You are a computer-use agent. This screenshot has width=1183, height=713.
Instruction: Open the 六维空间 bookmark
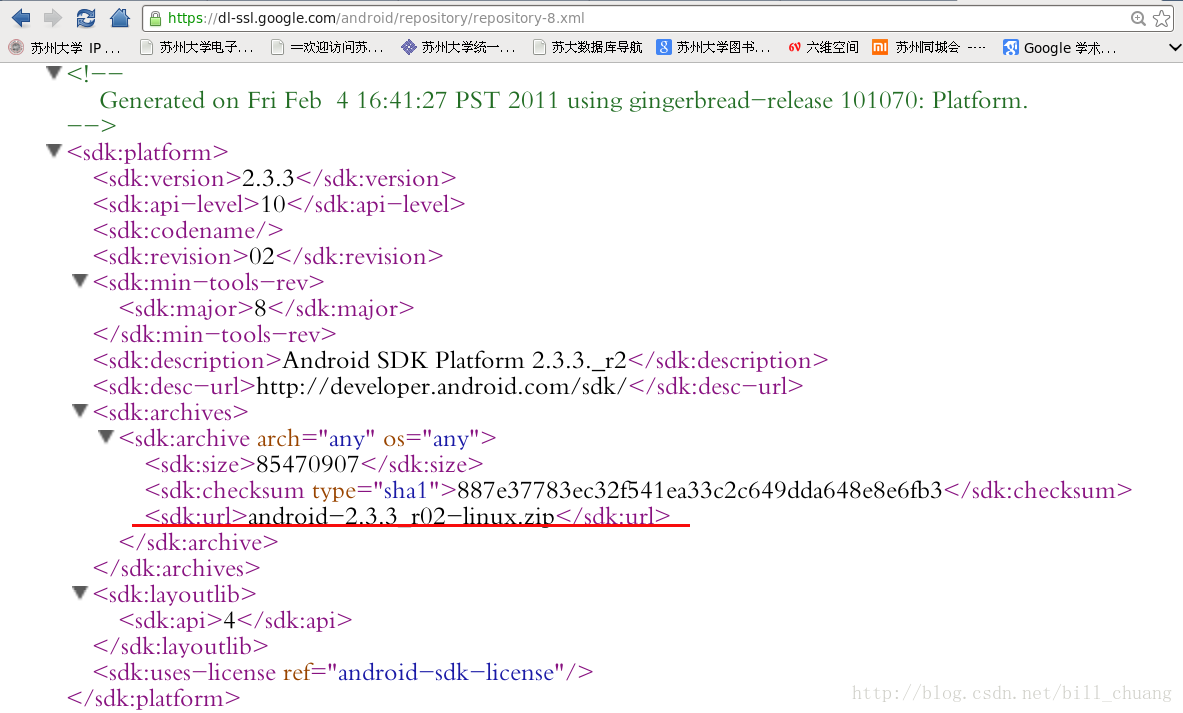[x=823, y=48]
